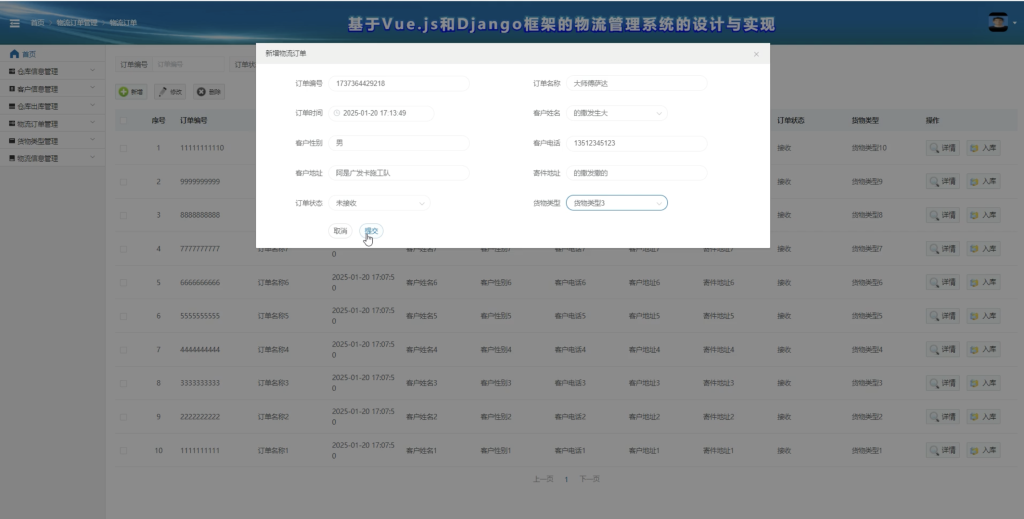1024x519 pixels.
Task: Click 入库 icon for order 1111111111
Action: coord(974,450)
